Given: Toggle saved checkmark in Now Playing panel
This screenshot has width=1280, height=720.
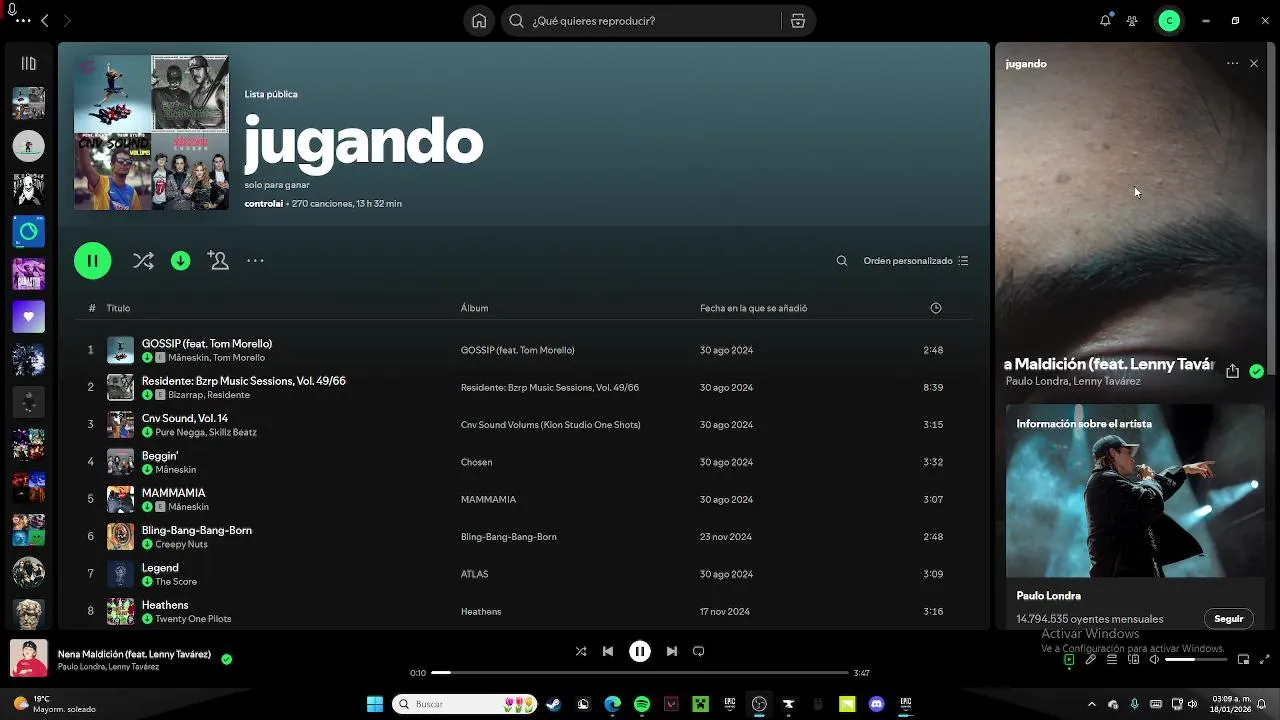Looking at the screenshot, I should click(1256, 371).
